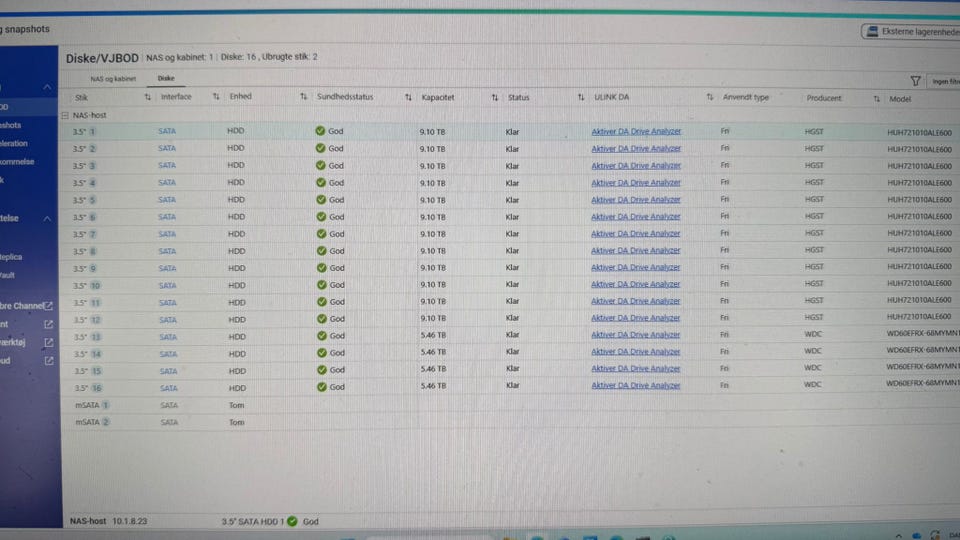Open the Ingen filter dropdown
The height and width of the screenshot is (540, 960).
point(945,81)
